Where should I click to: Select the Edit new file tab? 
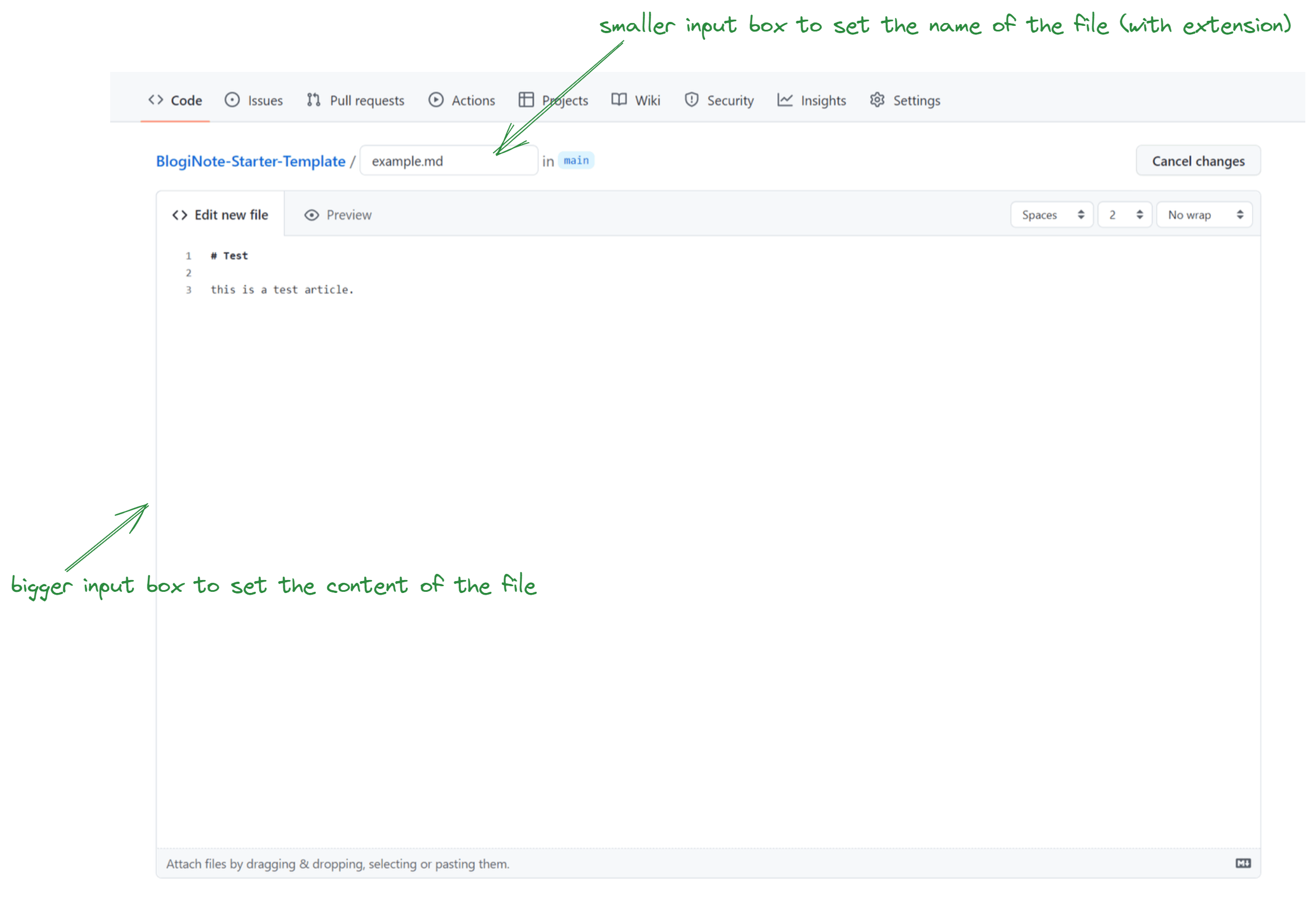click(221, 215)
